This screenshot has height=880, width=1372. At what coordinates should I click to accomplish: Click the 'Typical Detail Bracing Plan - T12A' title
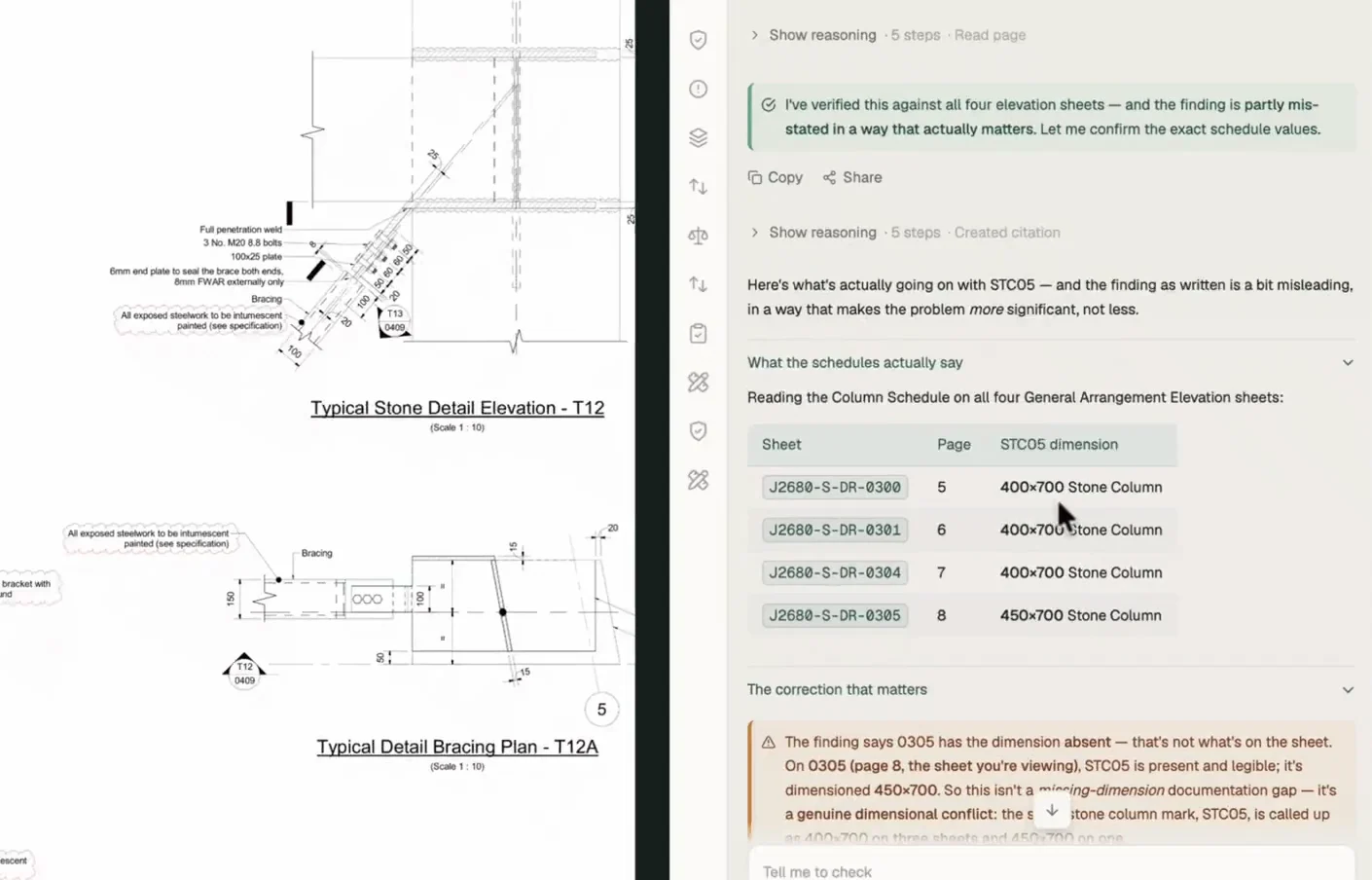(457, 747)
